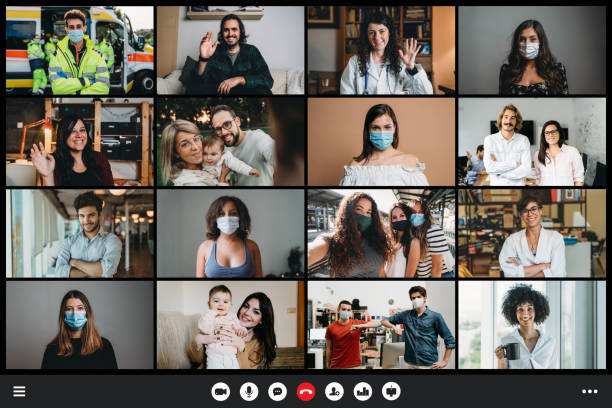Image resolution: width=612 pixels, height=408 pixels.
Task: Select the three masked women selfie tile
Action: click(381, 233)
